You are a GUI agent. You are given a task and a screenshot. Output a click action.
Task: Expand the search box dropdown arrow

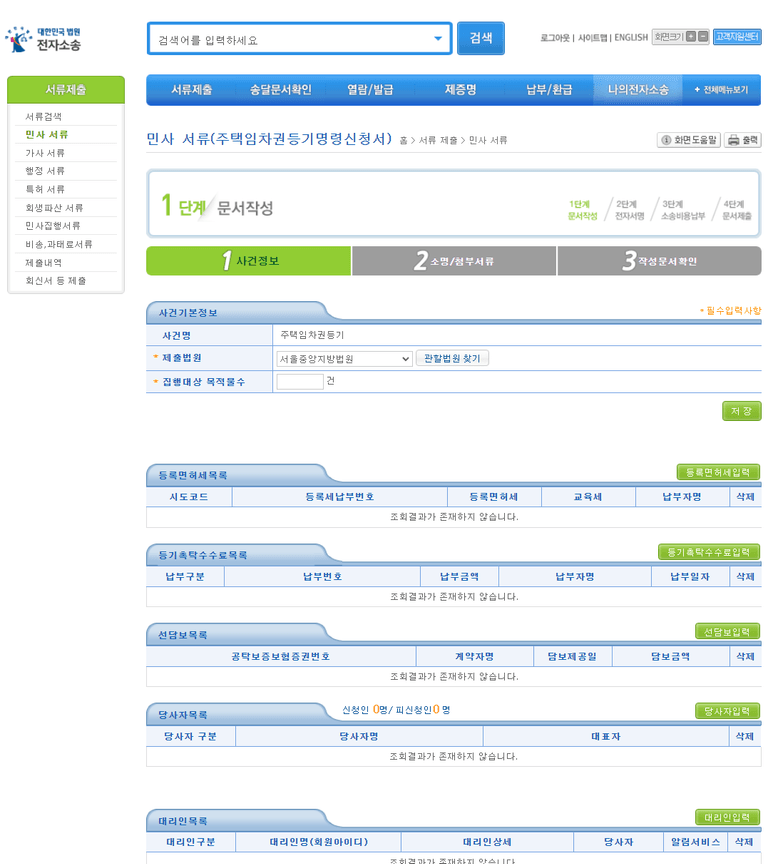(x=438, y=39)
